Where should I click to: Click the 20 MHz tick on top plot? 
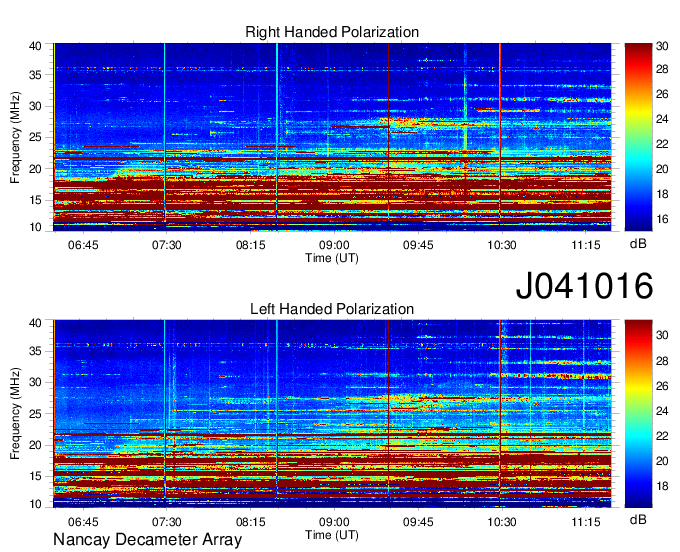pos(35,170)
